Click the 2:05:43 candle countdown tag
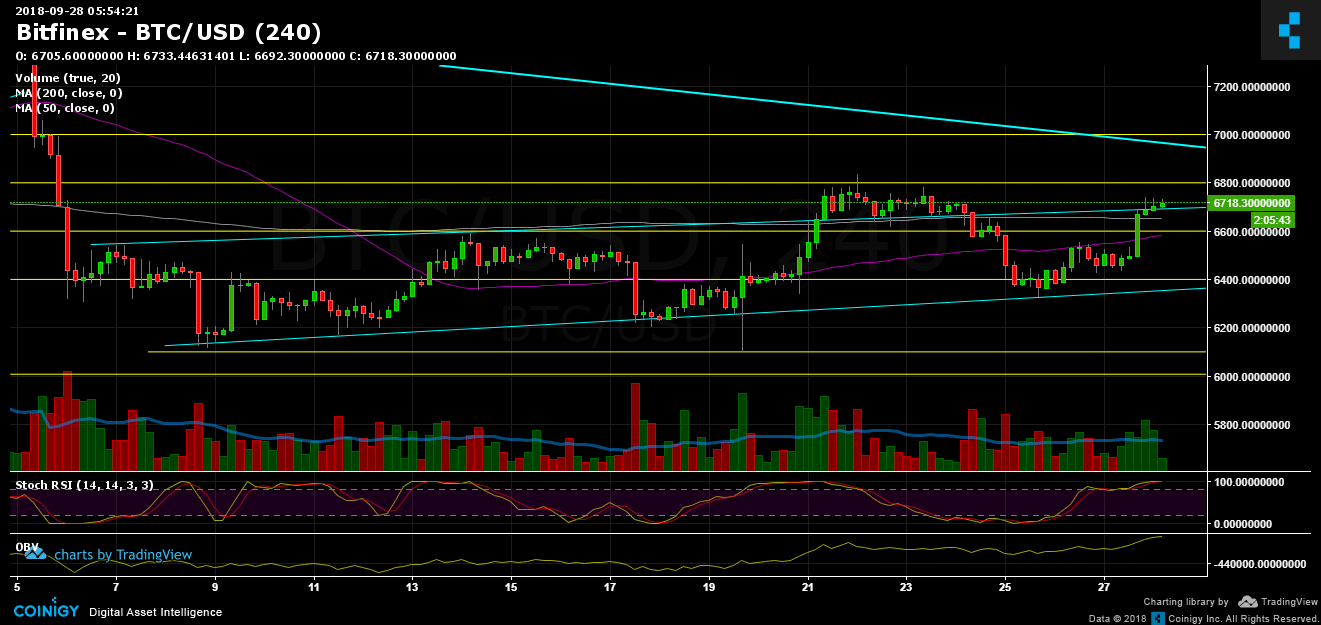 point(1273,219)
